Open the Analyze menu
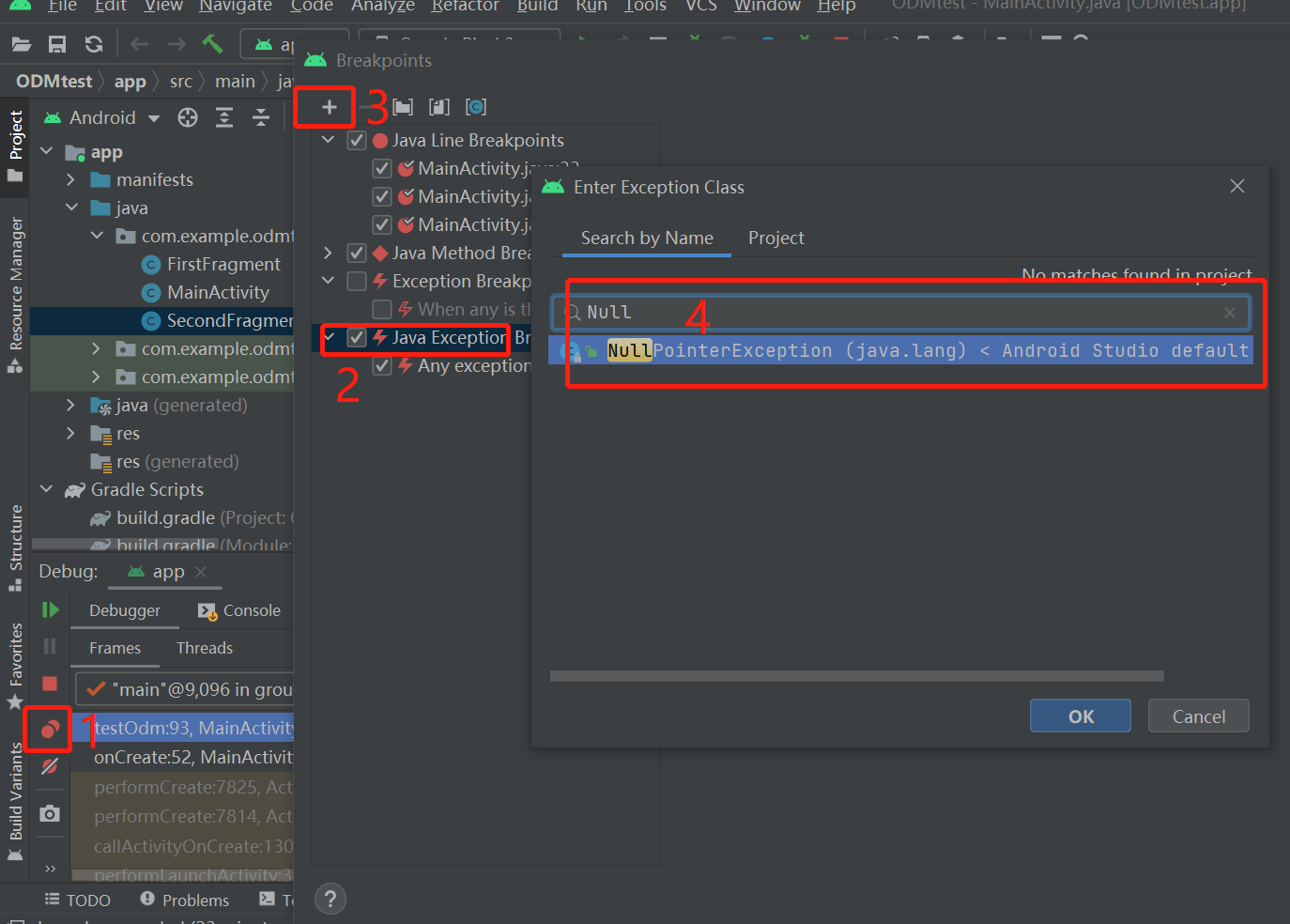The image size is (1290, 924). point(383,7)
